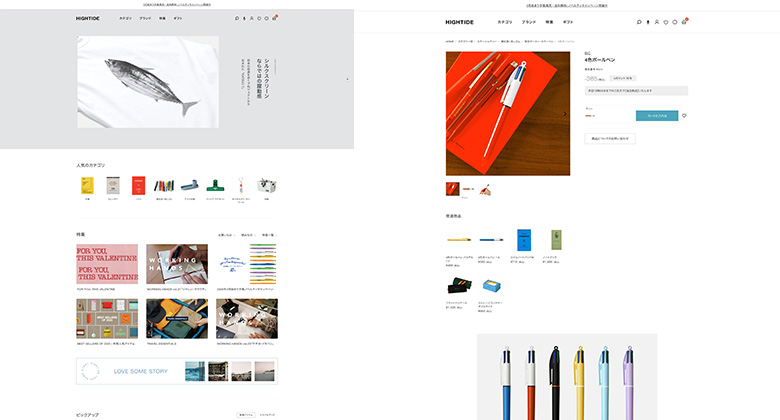The height and width of the screenshot is (420, 780).
Task: Select the third product gallery thumbnail
Action: (485, 189)
